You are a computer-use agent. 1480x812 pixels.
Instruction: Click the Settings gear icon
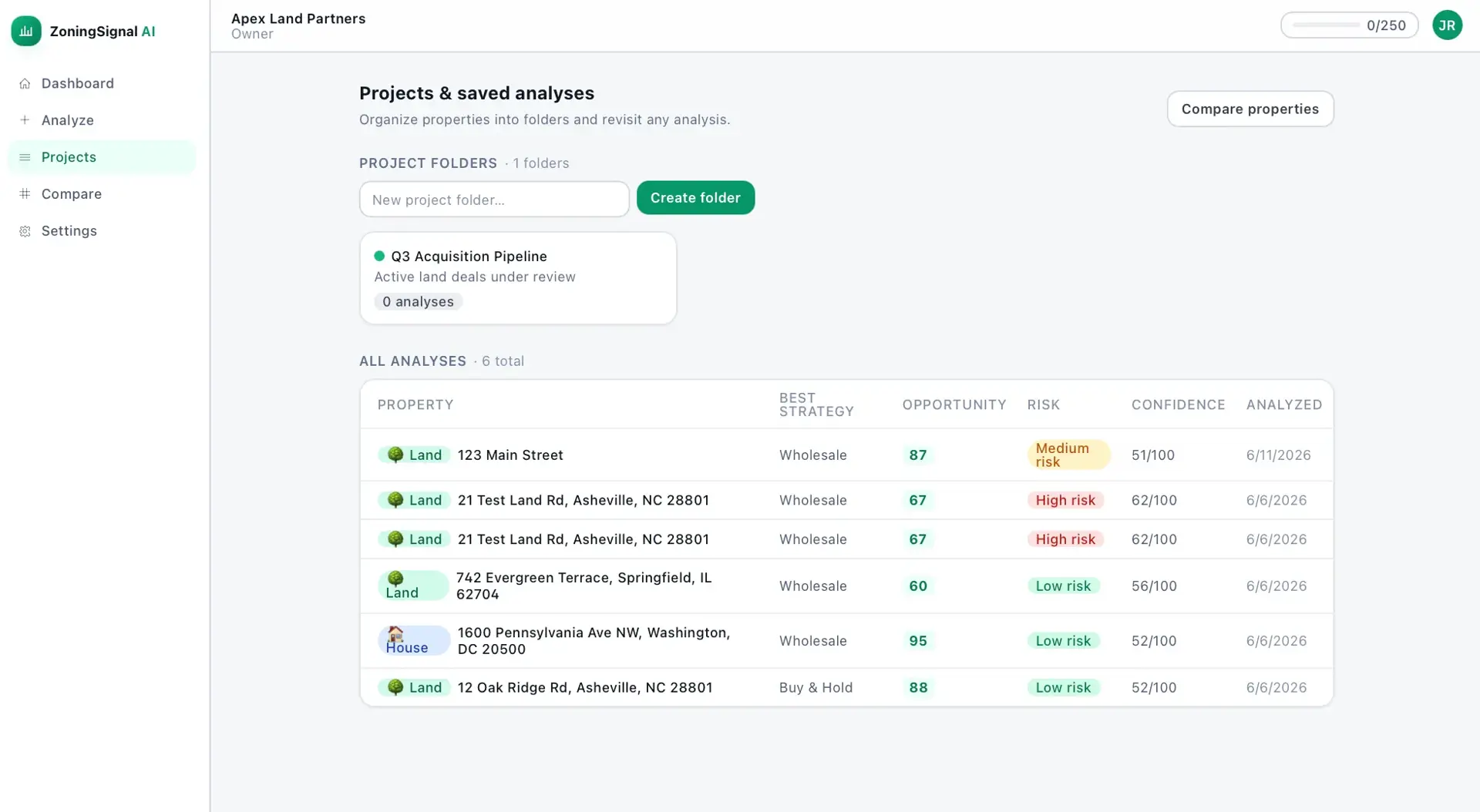25,231
